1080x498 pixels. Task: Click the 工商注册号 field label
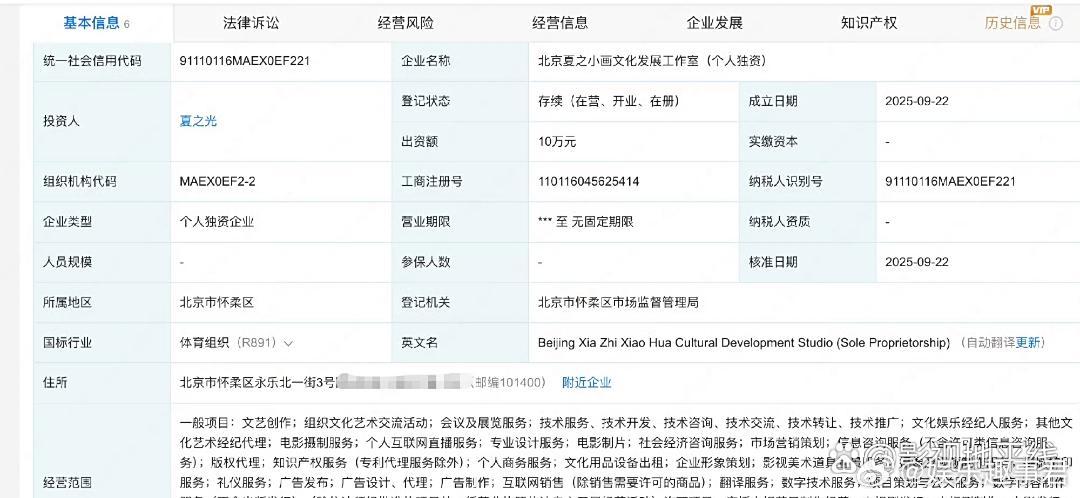click(x=432, y=182)
